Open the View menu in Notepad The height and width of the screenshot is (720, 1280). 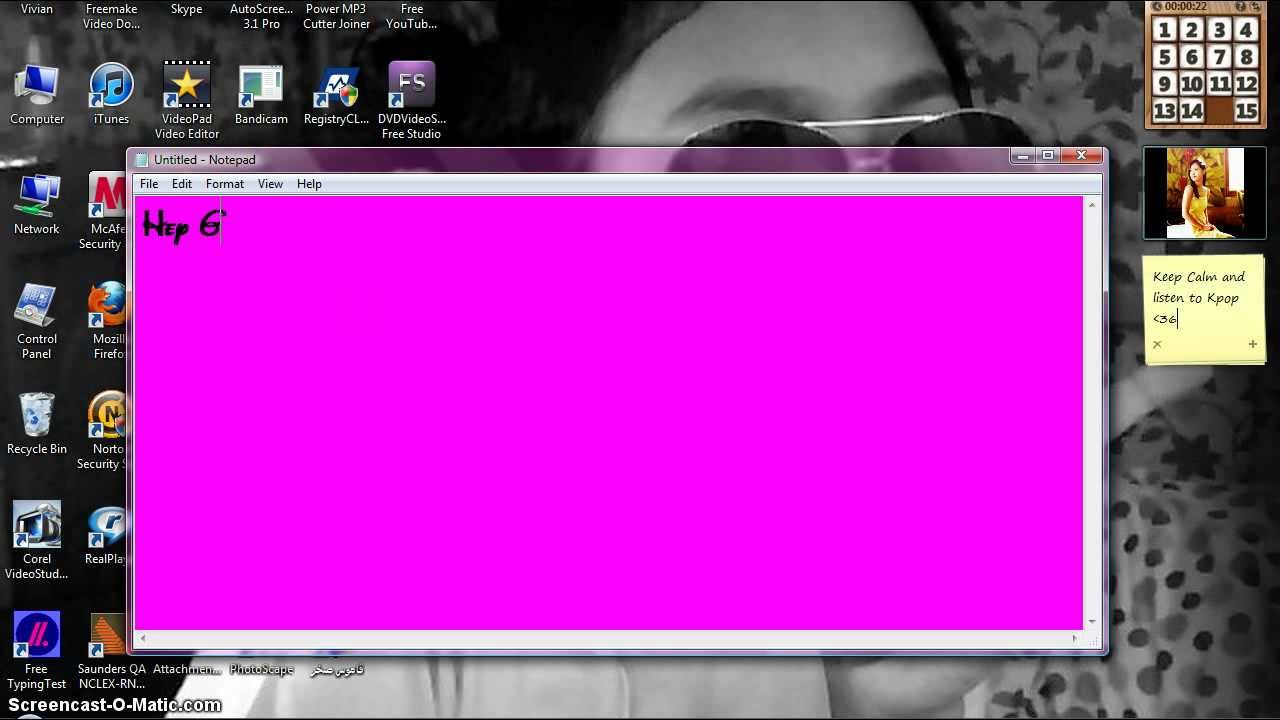pos(270,184)
